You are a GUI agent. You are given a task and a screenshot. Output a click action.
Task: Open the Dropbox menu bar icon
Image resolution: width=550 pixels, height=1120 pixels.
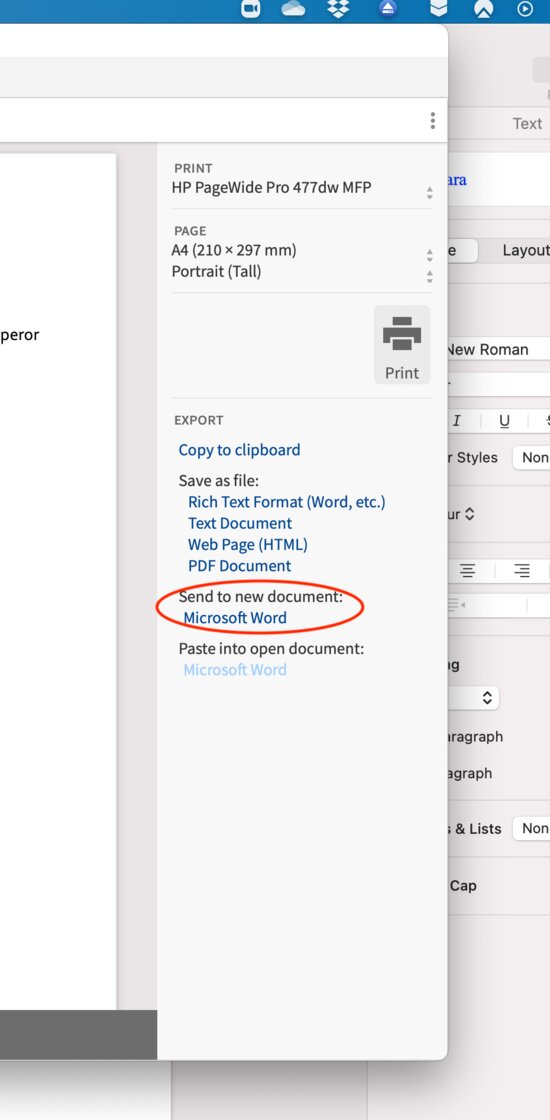(x=338, y=9)
